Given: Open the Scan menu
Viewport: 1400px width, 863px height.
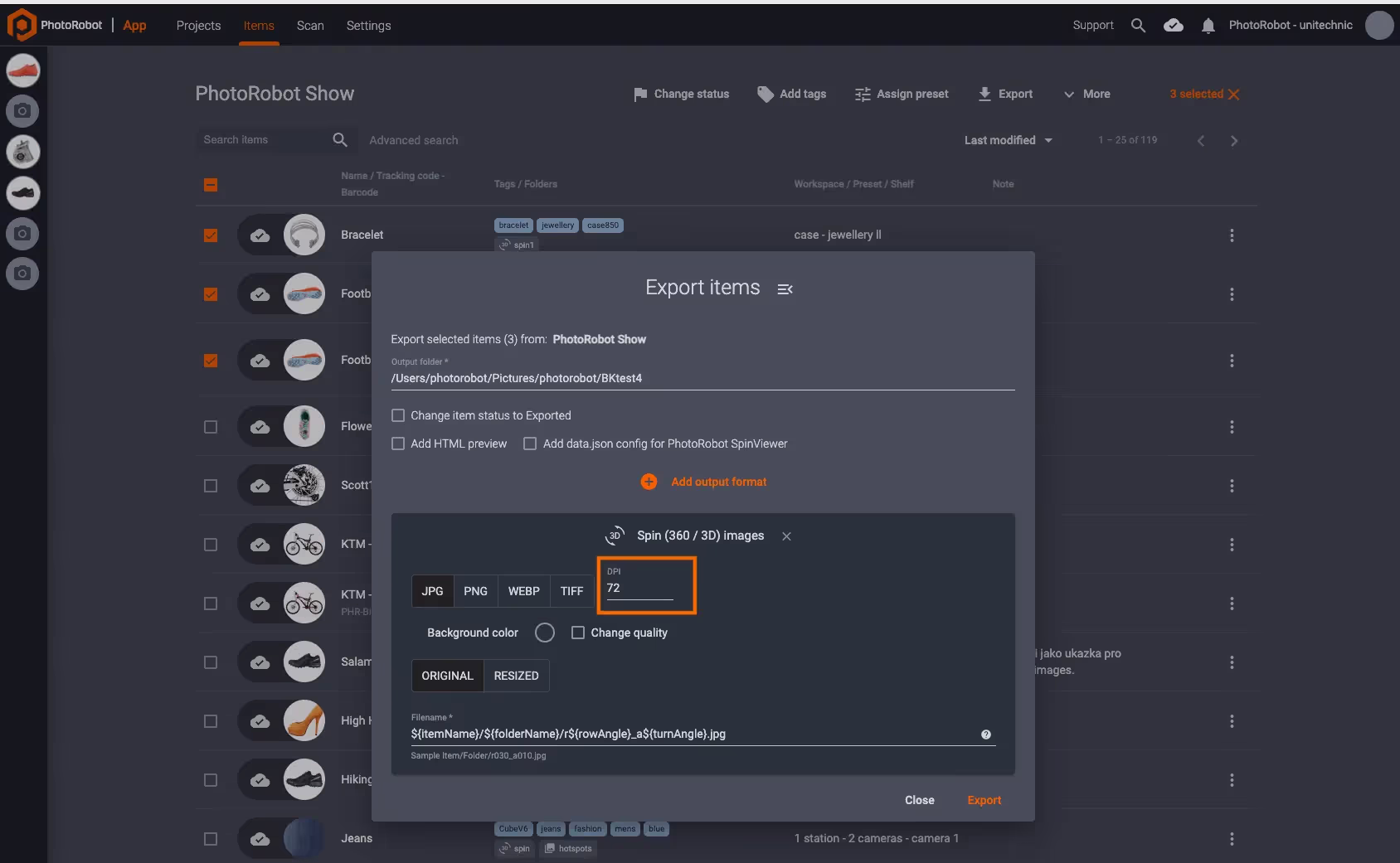Looking at the screenshot, I should point(310,26).
